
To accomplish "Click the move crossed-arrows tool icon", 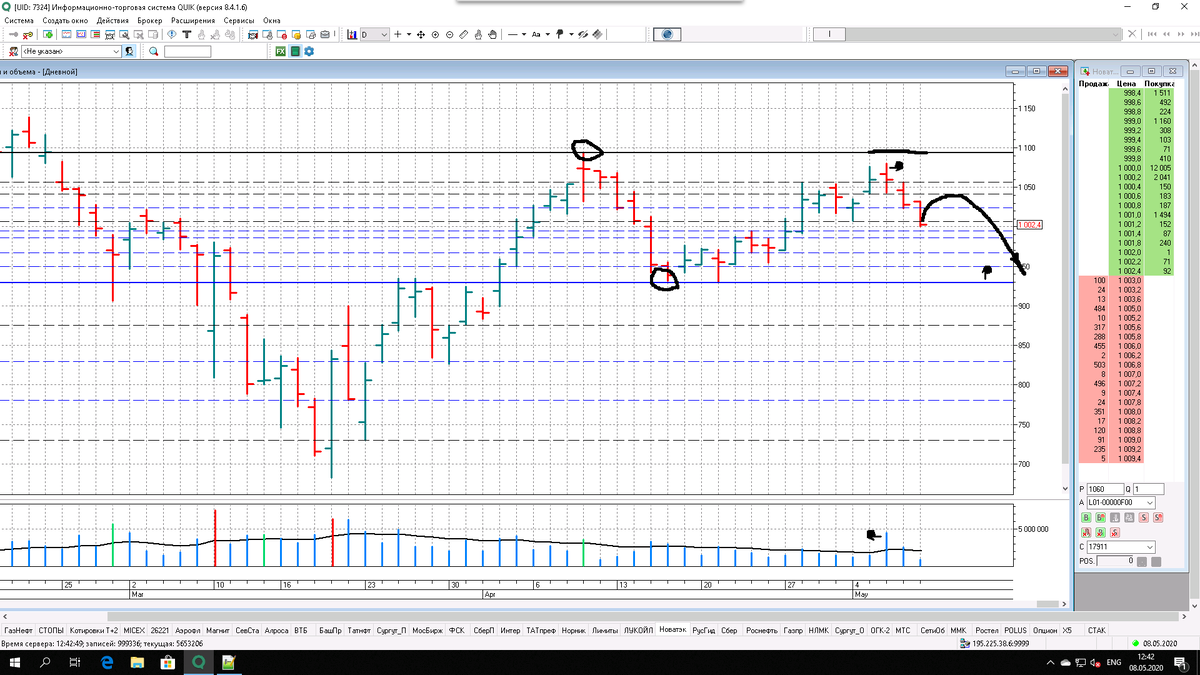I will [421, 34].
